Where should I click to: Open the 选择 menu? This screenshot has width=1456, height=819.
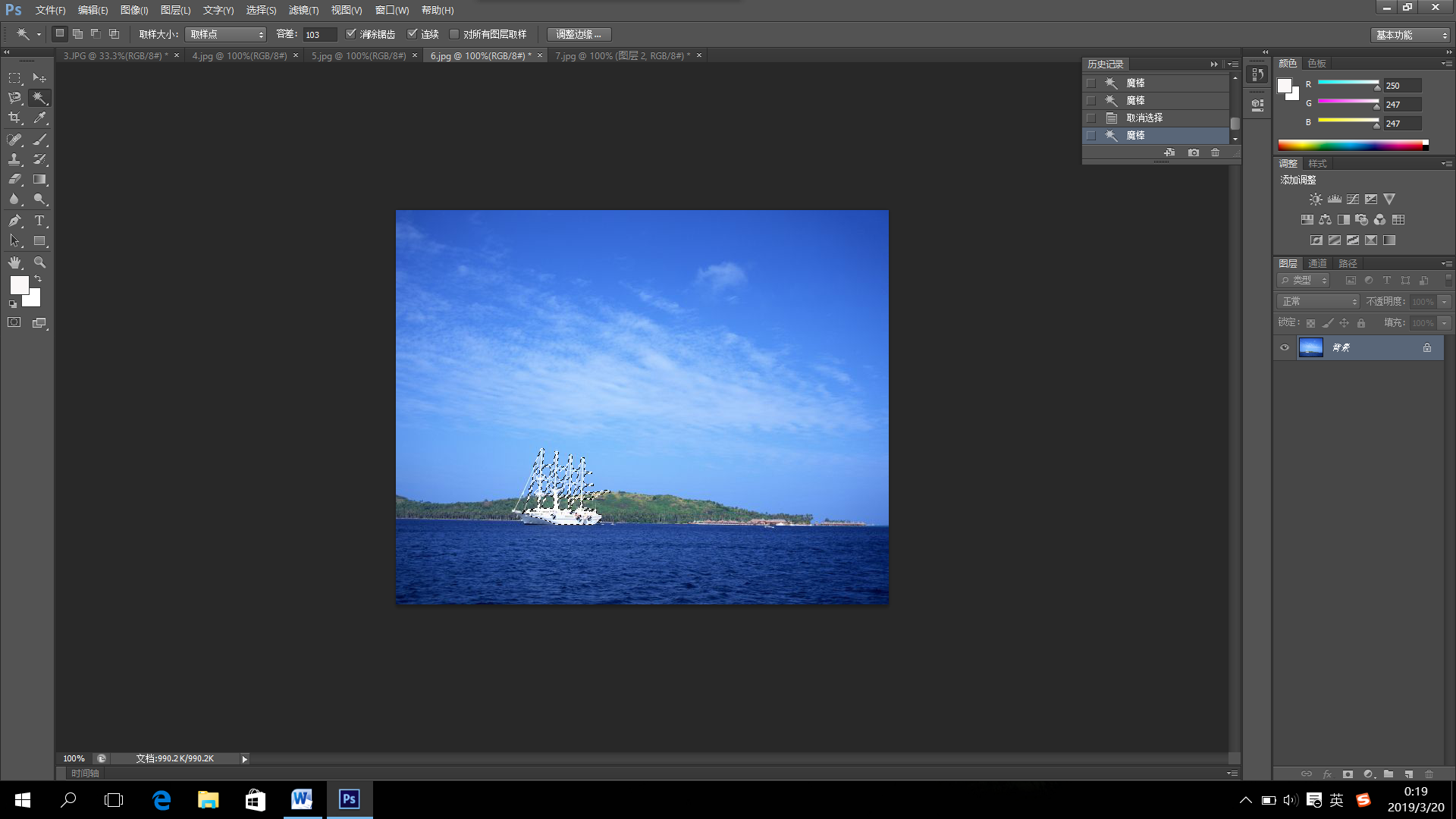261,11
